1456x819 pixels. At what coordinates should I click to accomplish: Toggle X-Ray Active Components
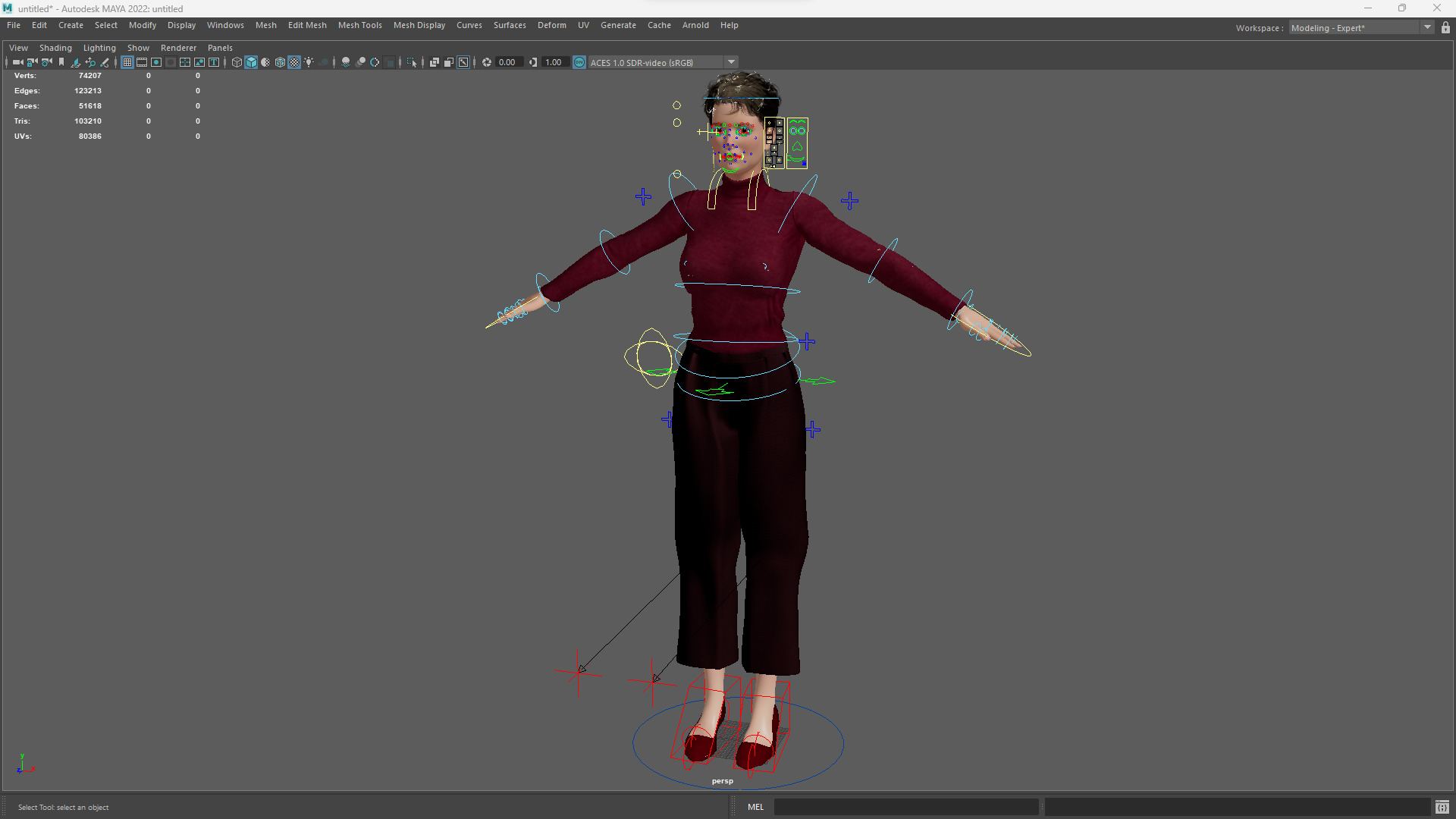449,62
